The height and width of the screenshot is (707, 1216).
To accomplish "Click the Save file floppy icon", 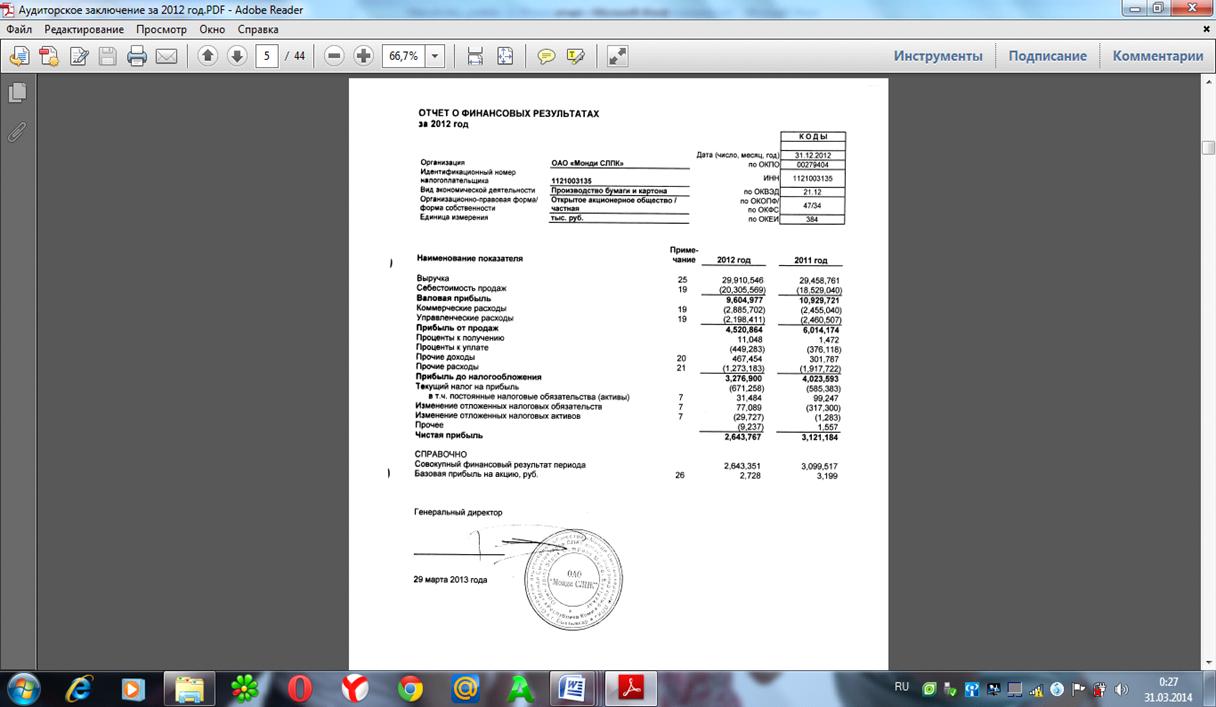I will (108, 56).
